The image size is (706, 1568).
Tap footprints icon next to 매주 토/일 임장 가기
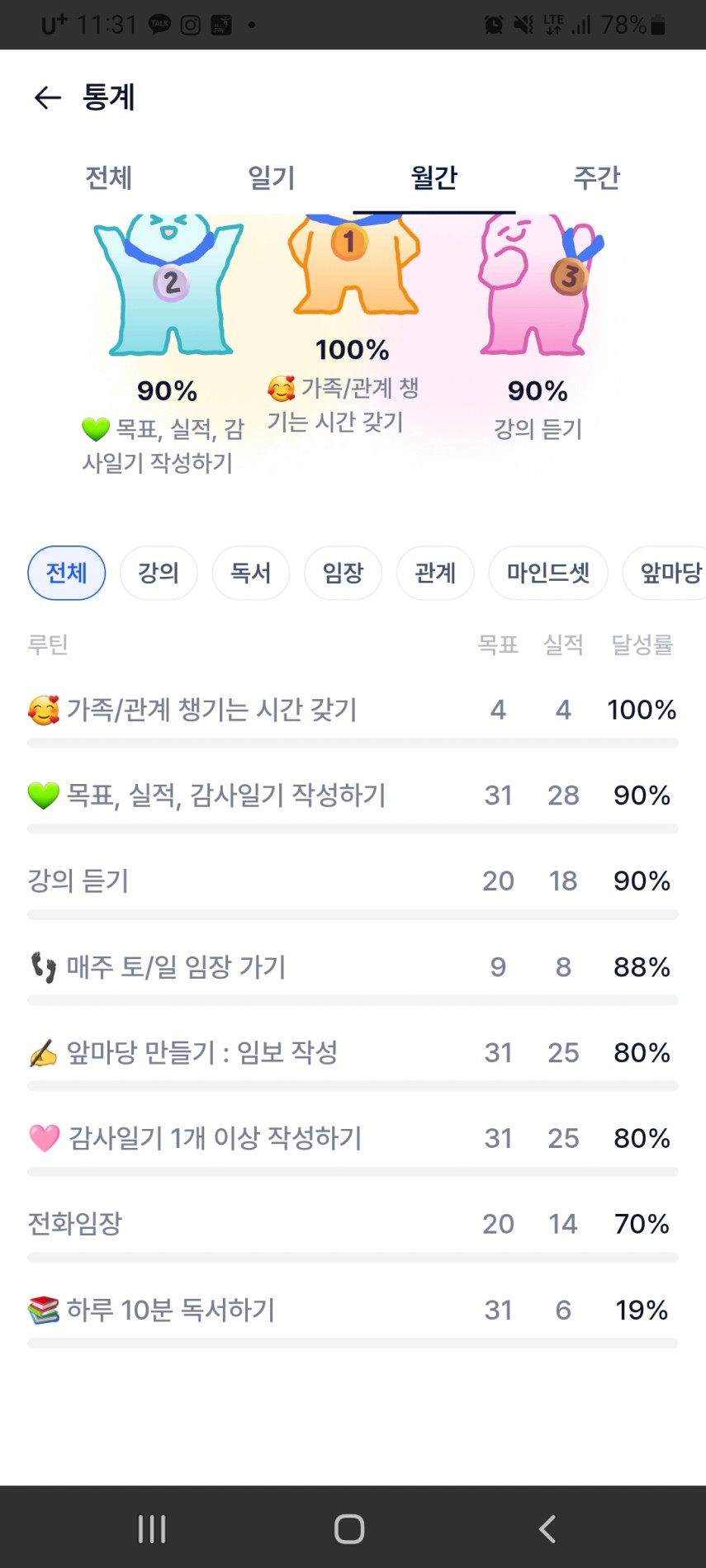coord(44,967)
